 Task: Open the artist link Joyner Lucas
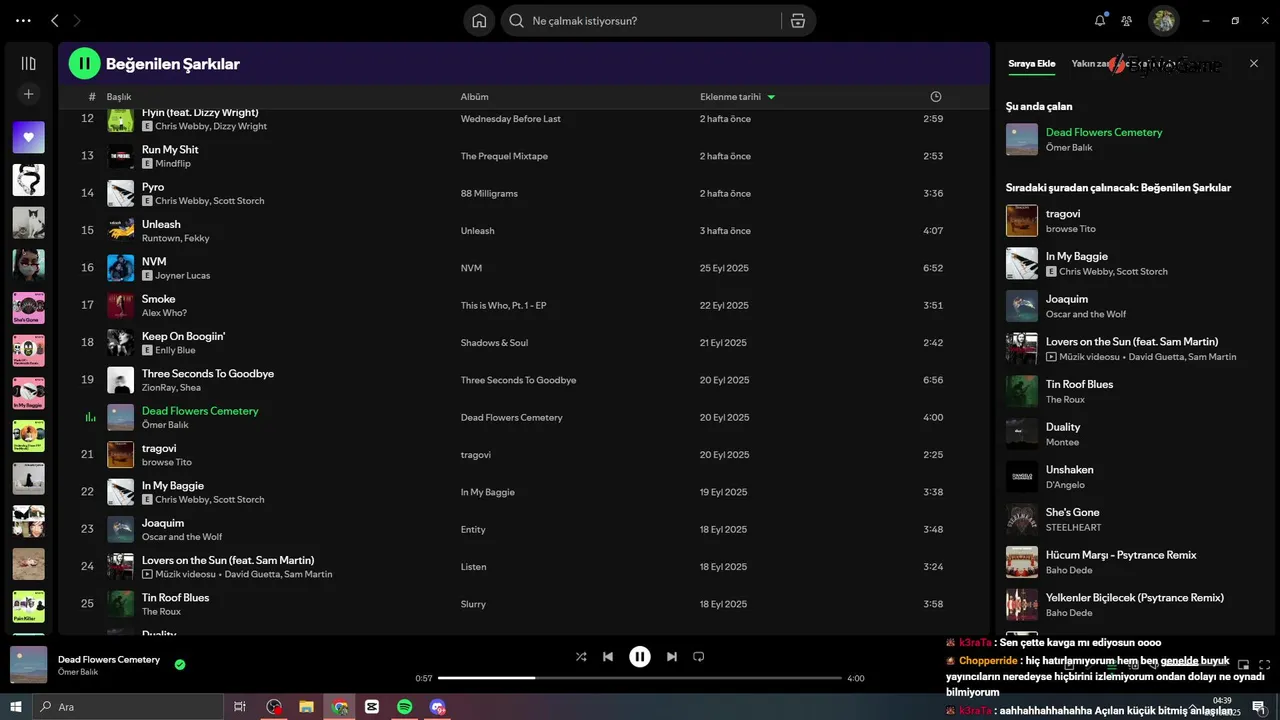[182, 276]
